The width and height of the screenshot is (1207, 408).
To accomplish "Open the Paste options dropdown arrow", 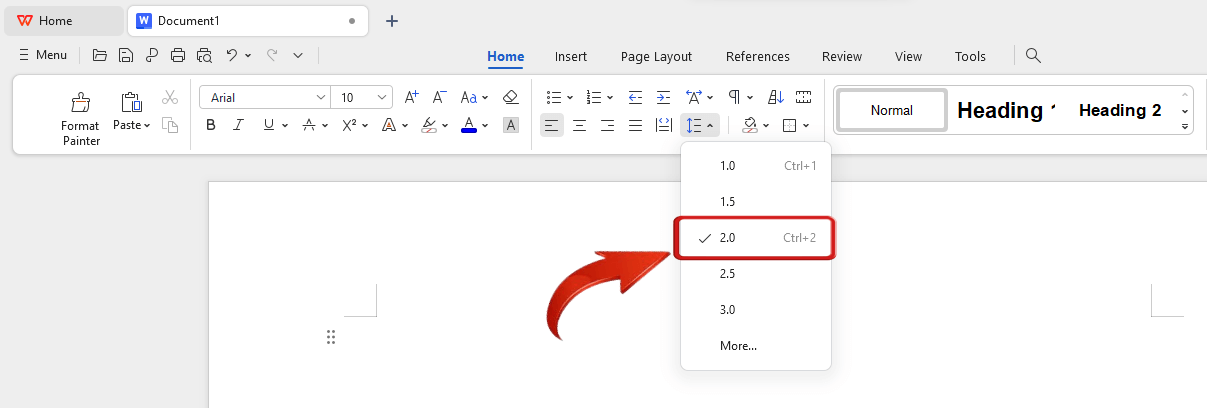I will pyautogui.click(x=147, y=126).
